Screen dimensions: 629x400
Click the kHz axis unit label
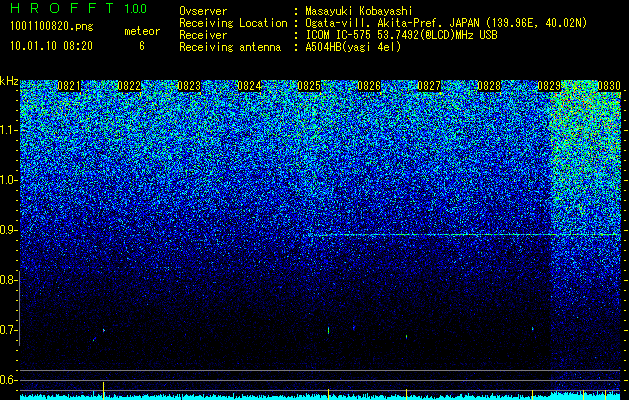[9, 81]
